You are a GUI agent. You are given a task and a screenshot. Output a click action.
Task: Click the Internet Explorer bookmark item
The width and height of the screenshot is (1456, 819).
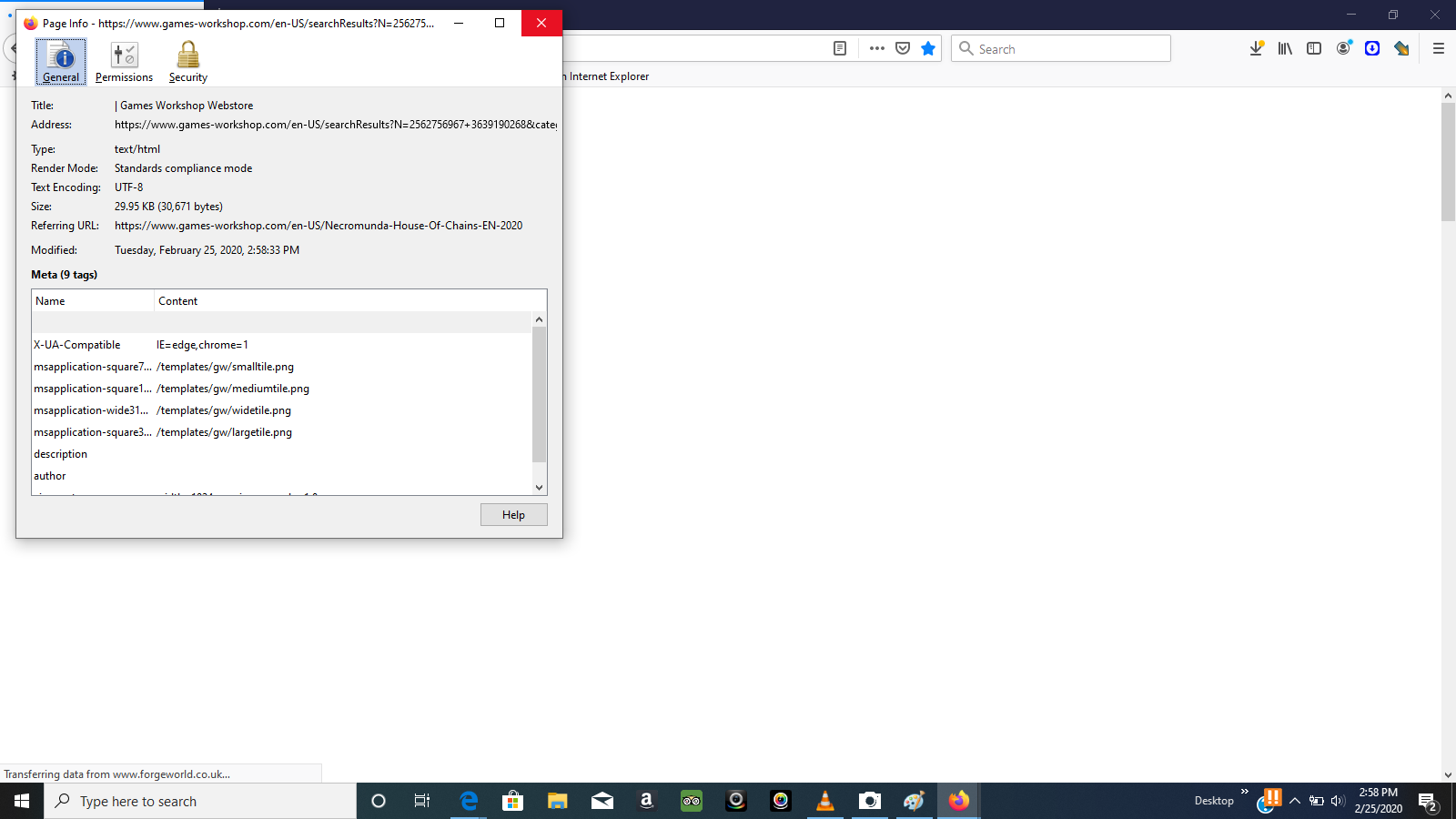(x=606, y=76)
